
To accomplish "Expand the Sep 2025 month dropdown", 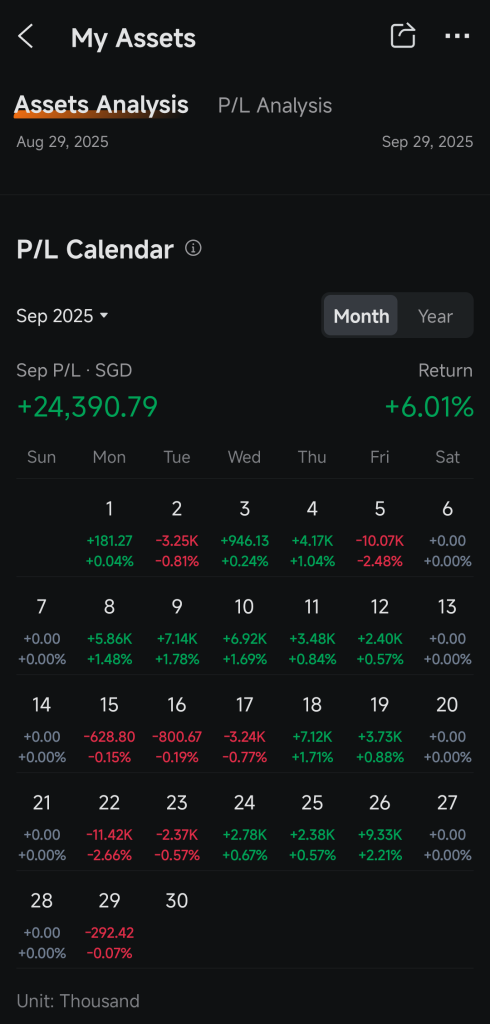I will 62,316.
